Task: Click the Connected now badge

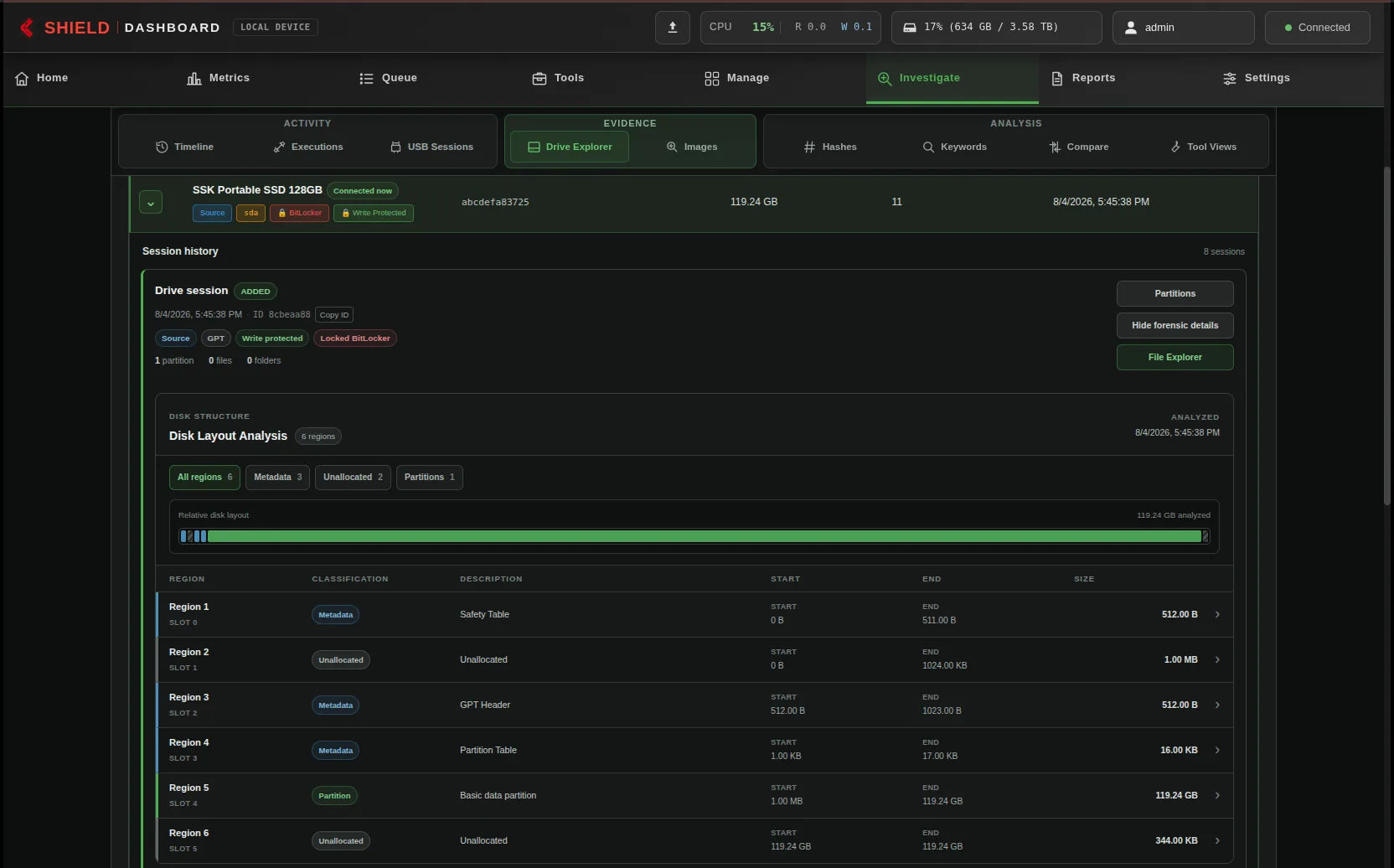Action: point(362,191)
